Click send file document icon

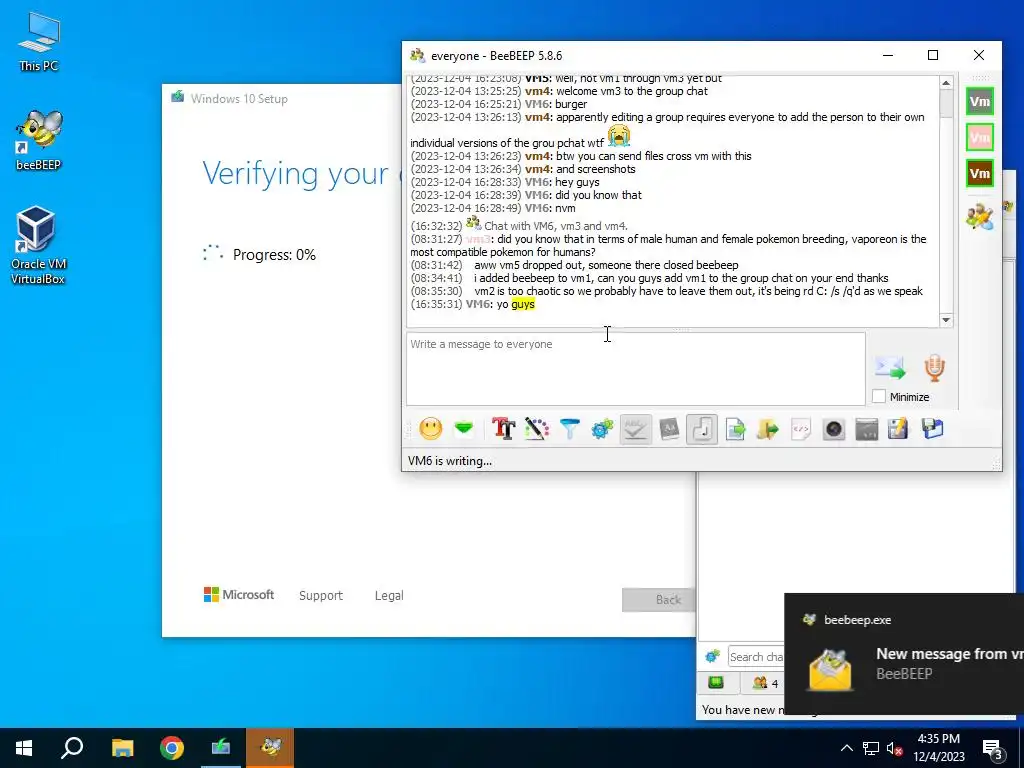[735, 429]
